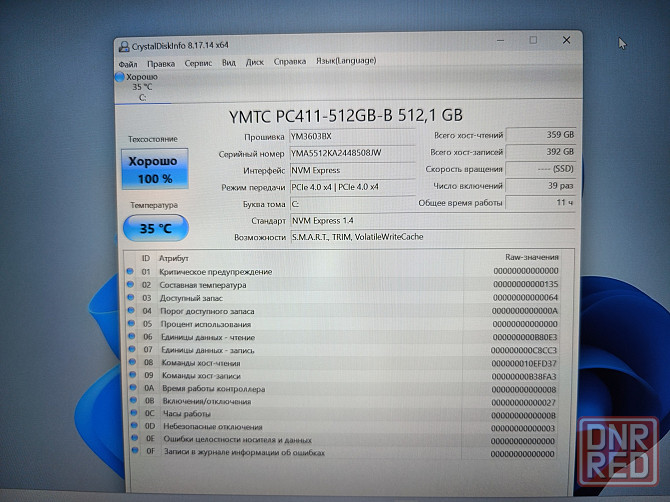Click the Хорошо 100 % health status button

click(153, 170)
